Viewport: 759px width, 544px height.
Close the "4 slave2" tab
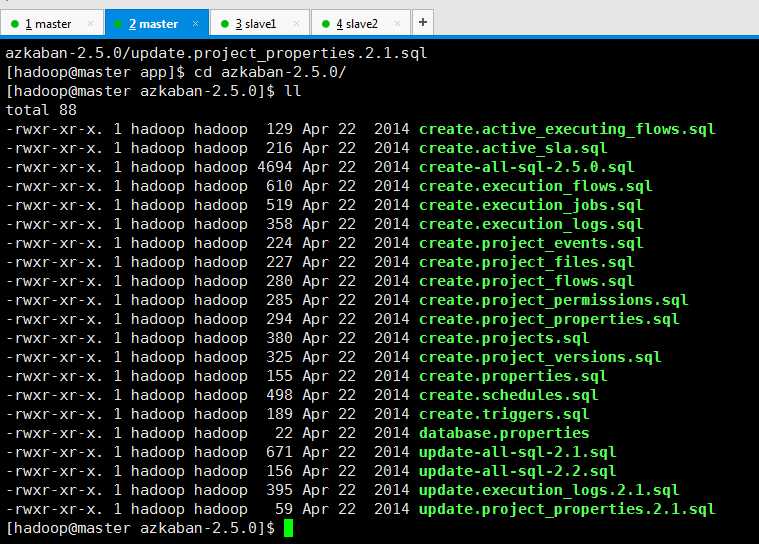[x=397, y=23]
